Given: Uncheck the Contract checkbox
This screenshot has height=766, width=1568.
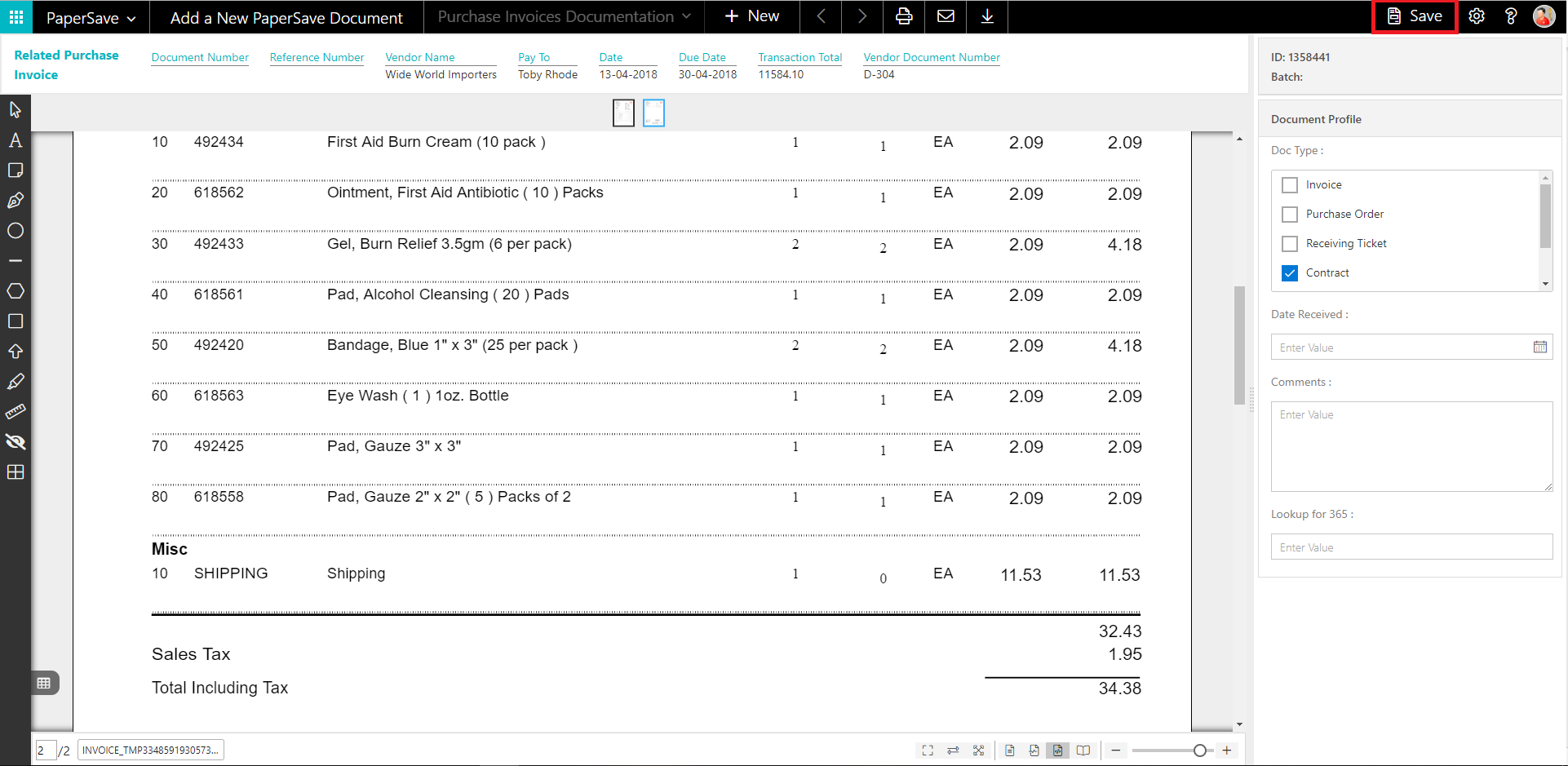Looking at the screenshot, I should coord(1290,273).
